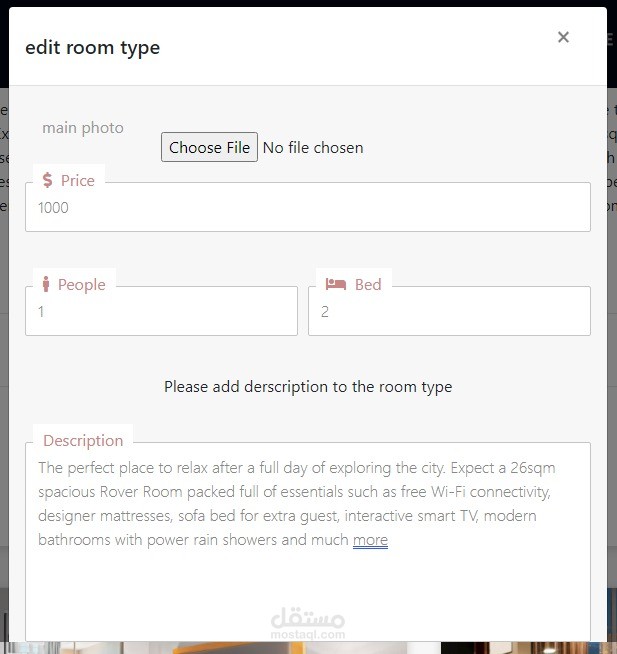This screenshot has width=617, height=654.
Task: Click the "main photo" label
Action: (83, 128)
